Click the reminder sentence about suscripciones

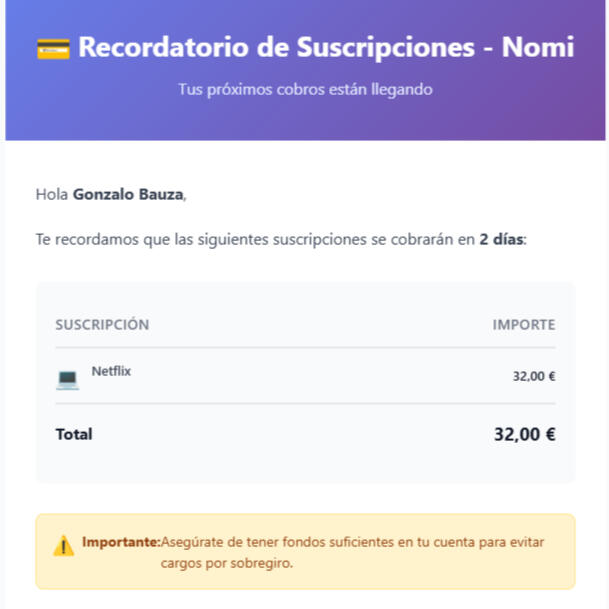coord(281,239)
